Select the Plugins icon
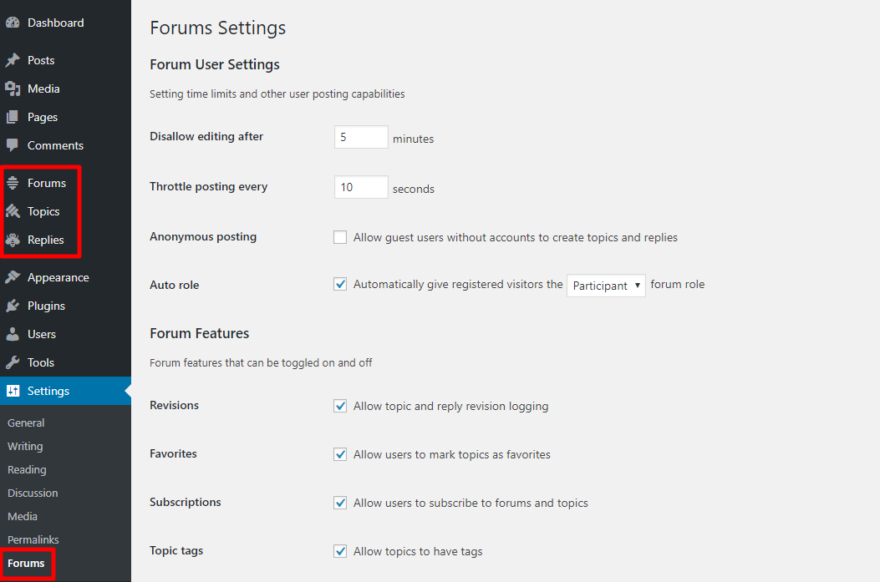Viewport: 880px width, 582px height. point(14,305)
